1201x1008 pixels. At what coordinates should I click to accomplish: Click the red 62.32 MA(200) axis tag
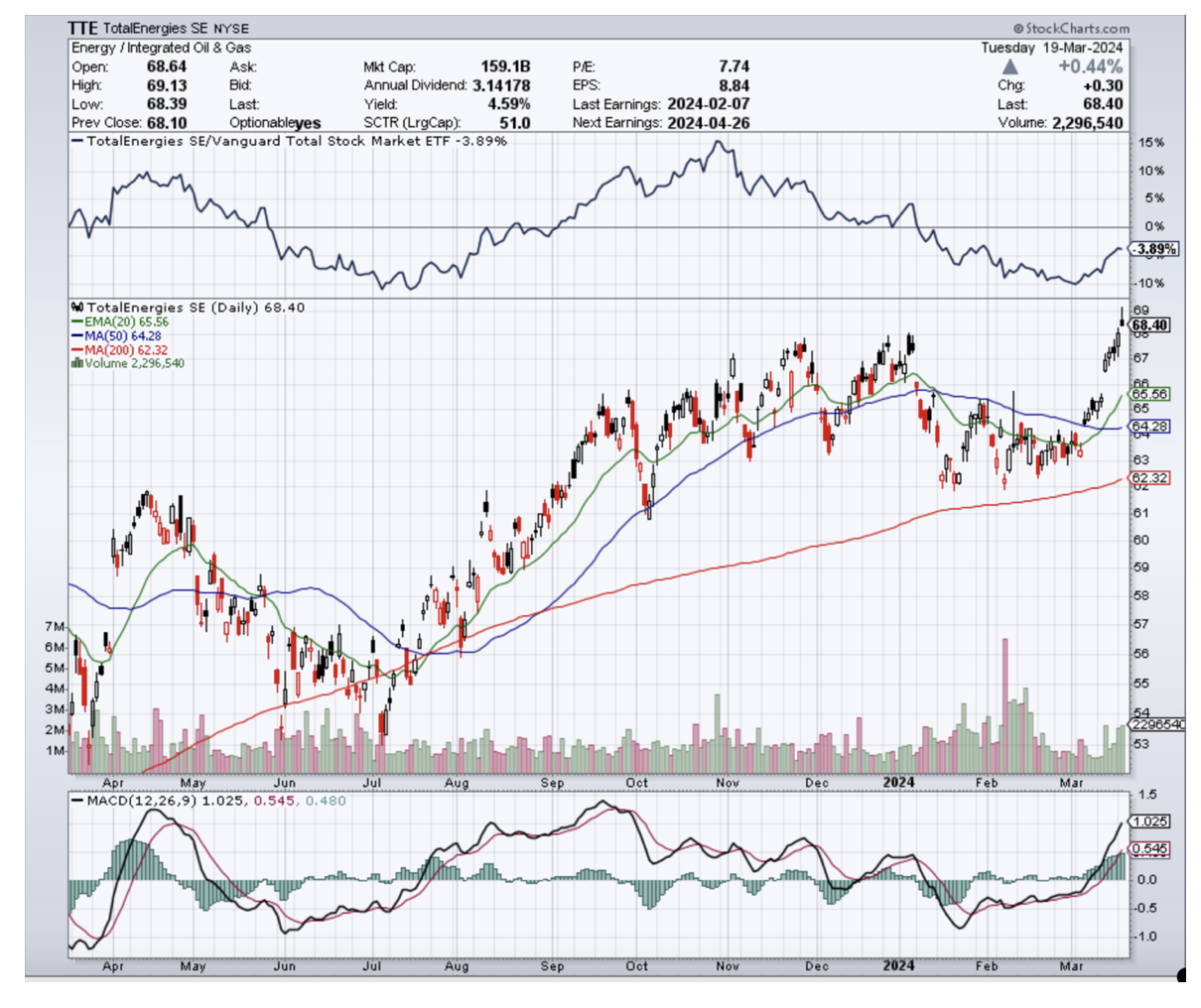click(x=1150, y=477)
